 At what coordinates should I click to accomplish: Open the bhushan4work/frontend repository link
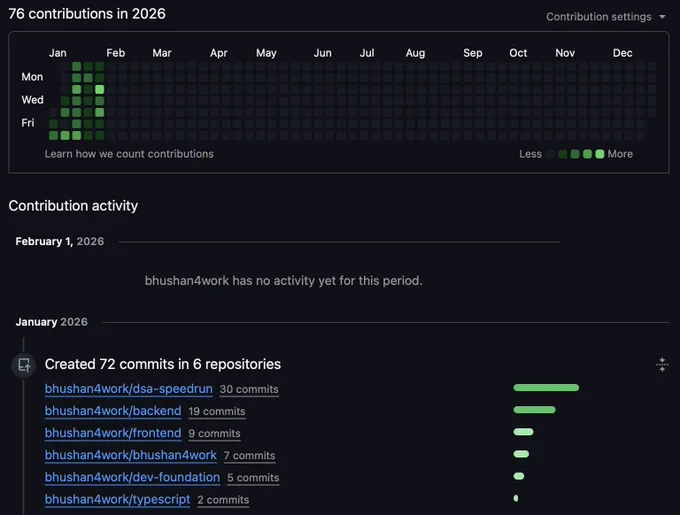point(113,433)
